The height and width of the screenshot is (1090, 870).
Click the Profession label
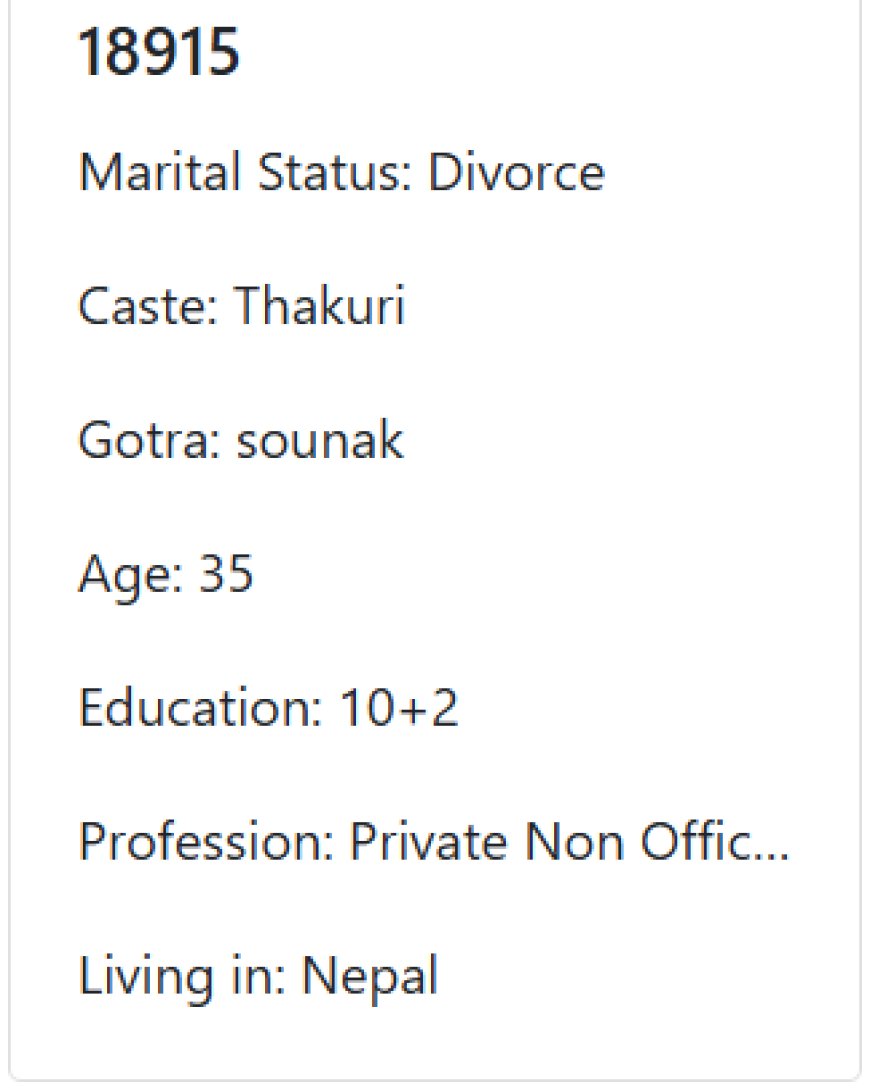[x=206, y=841]
